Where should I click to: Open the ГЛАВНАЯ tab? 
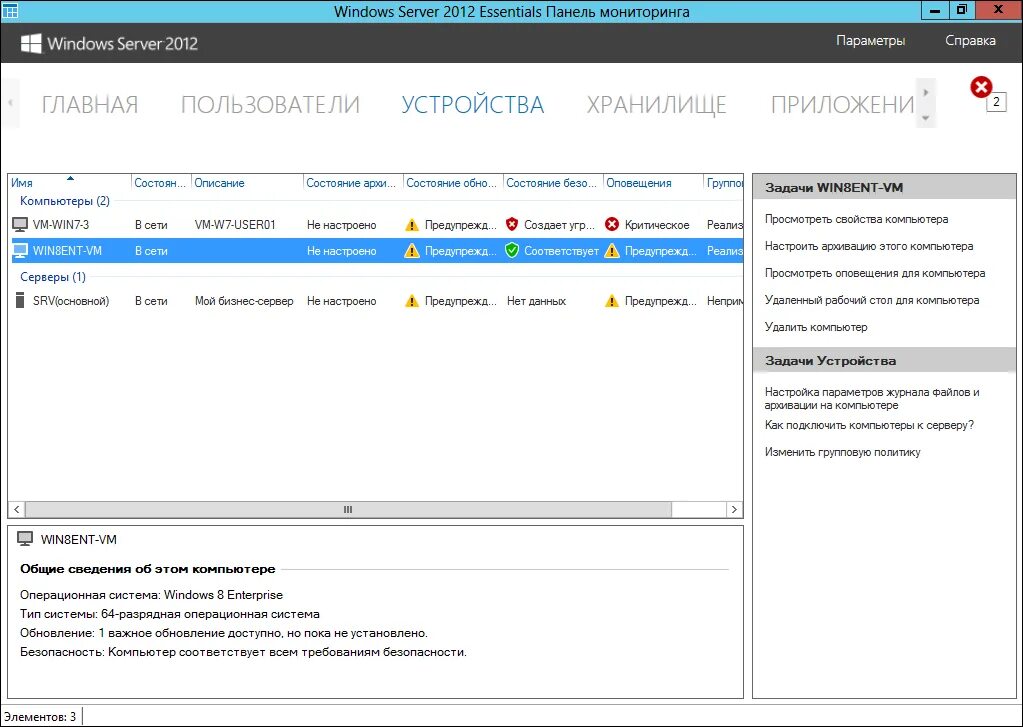(x=89, y=104)
